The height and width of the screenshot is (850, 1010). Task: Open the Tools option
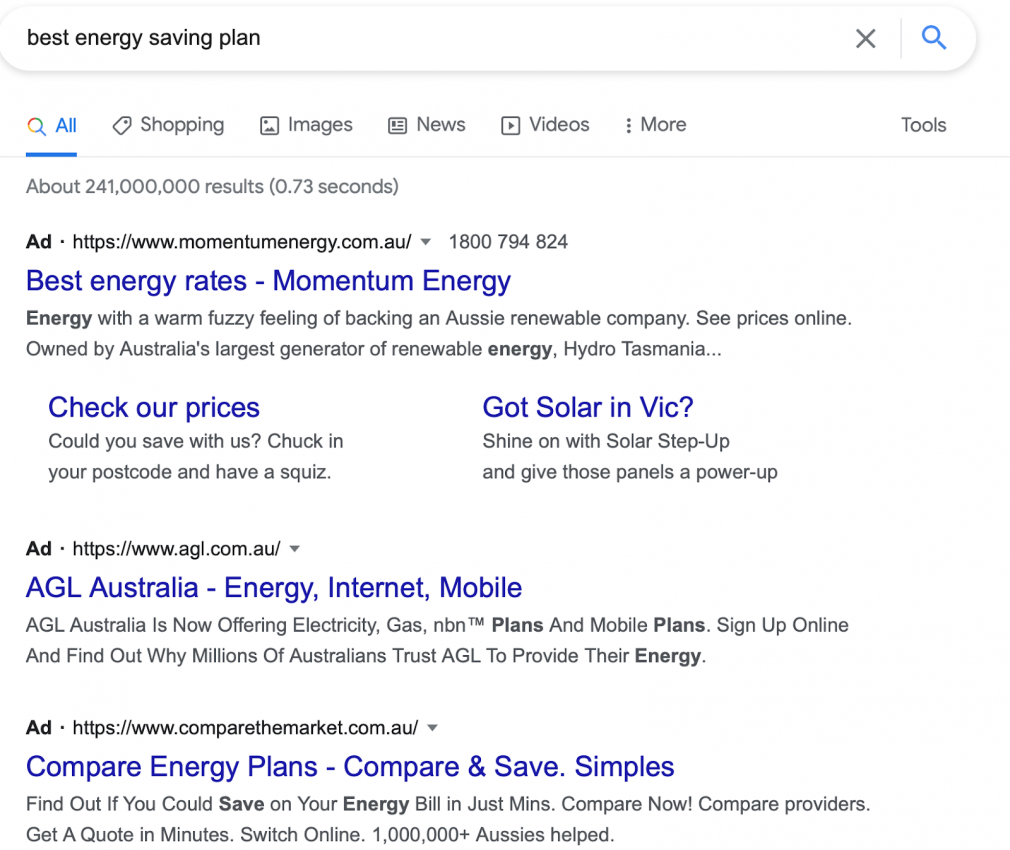[923, 125]
